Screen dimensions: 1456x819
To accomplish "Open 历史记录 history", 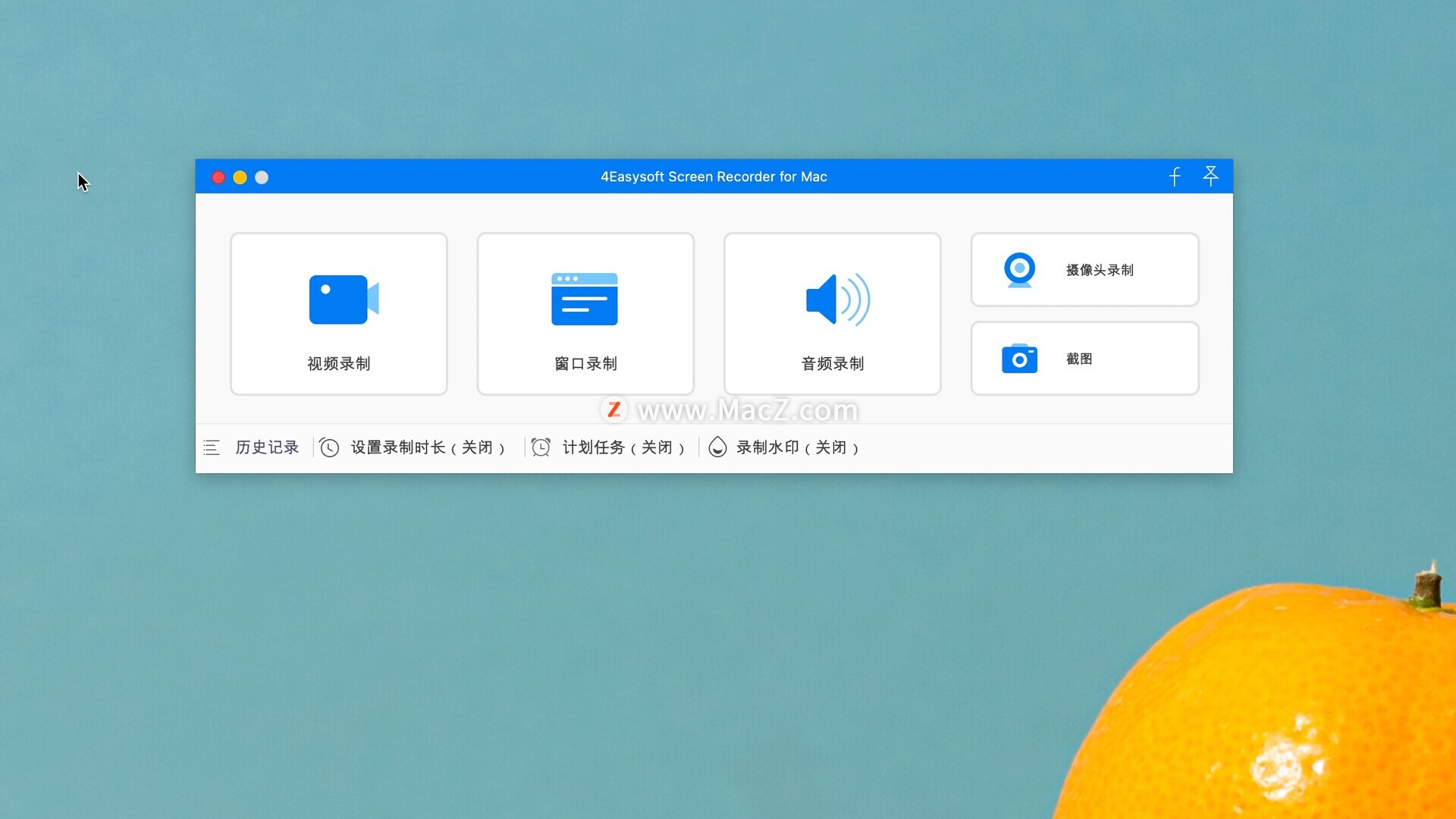I will 267,447.
